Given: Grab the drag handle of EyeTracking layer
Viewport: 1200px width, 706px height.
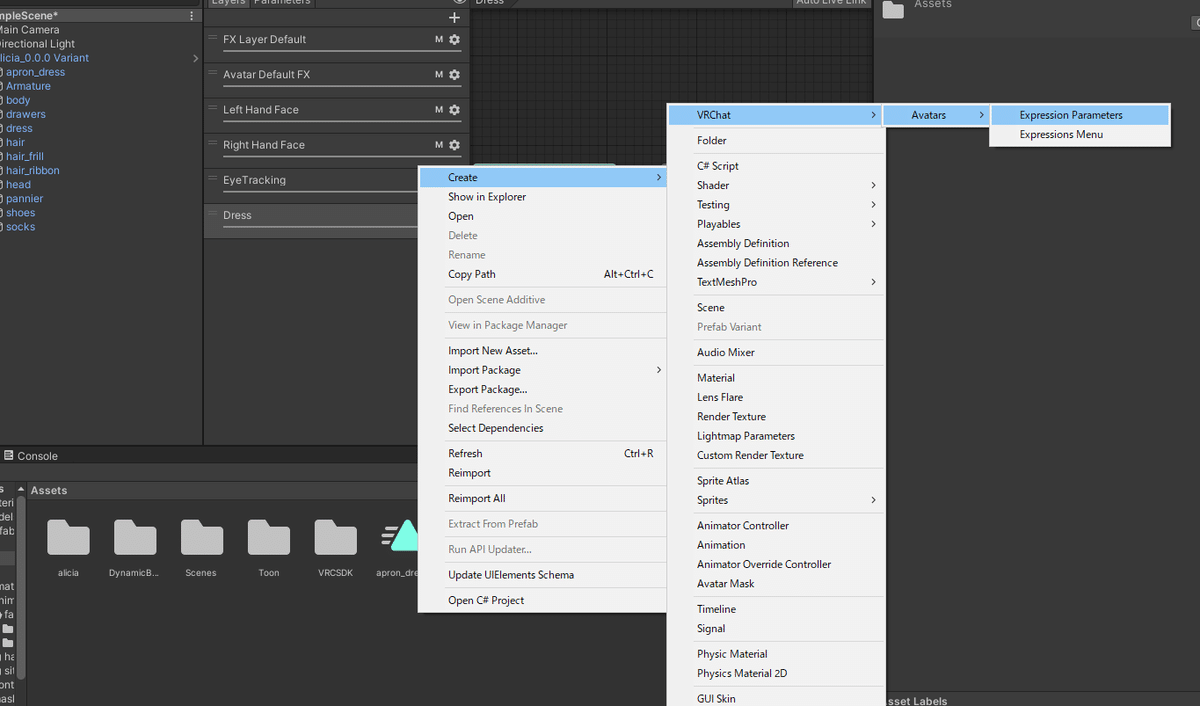Looking at the screenshot, I should coord(212,179).
